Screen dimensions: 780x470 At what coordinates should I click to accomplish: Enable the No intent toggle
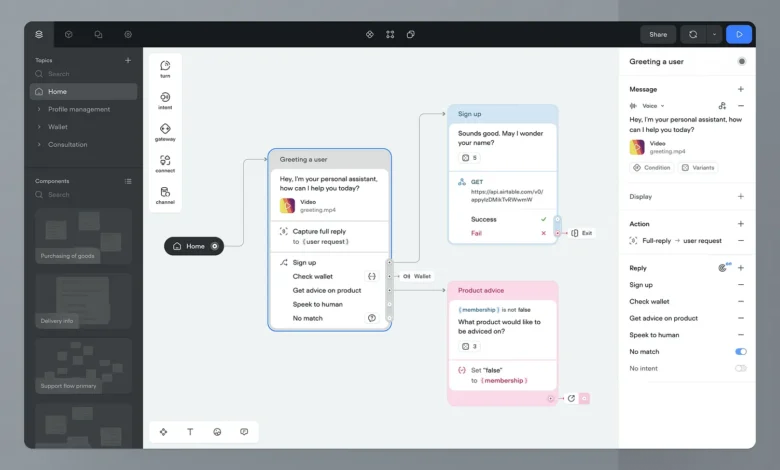tap(741, 369)
